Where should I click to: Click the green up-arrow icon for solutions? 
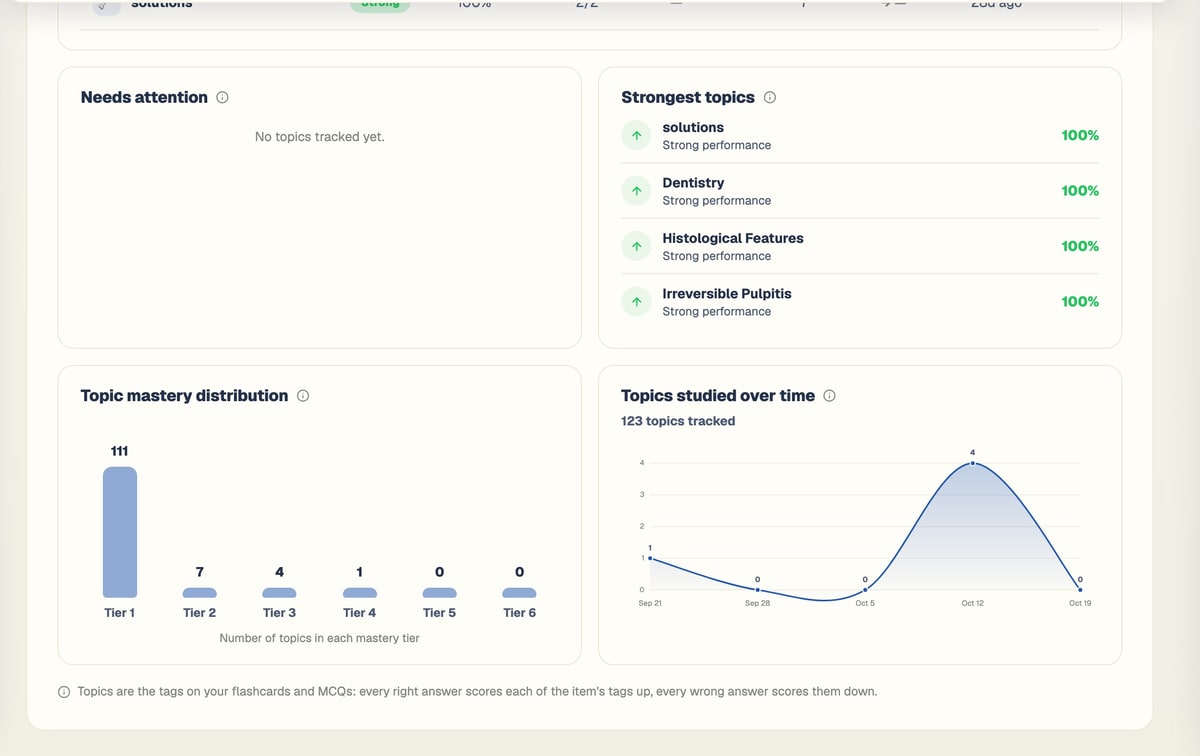click(x=636, y=136)
